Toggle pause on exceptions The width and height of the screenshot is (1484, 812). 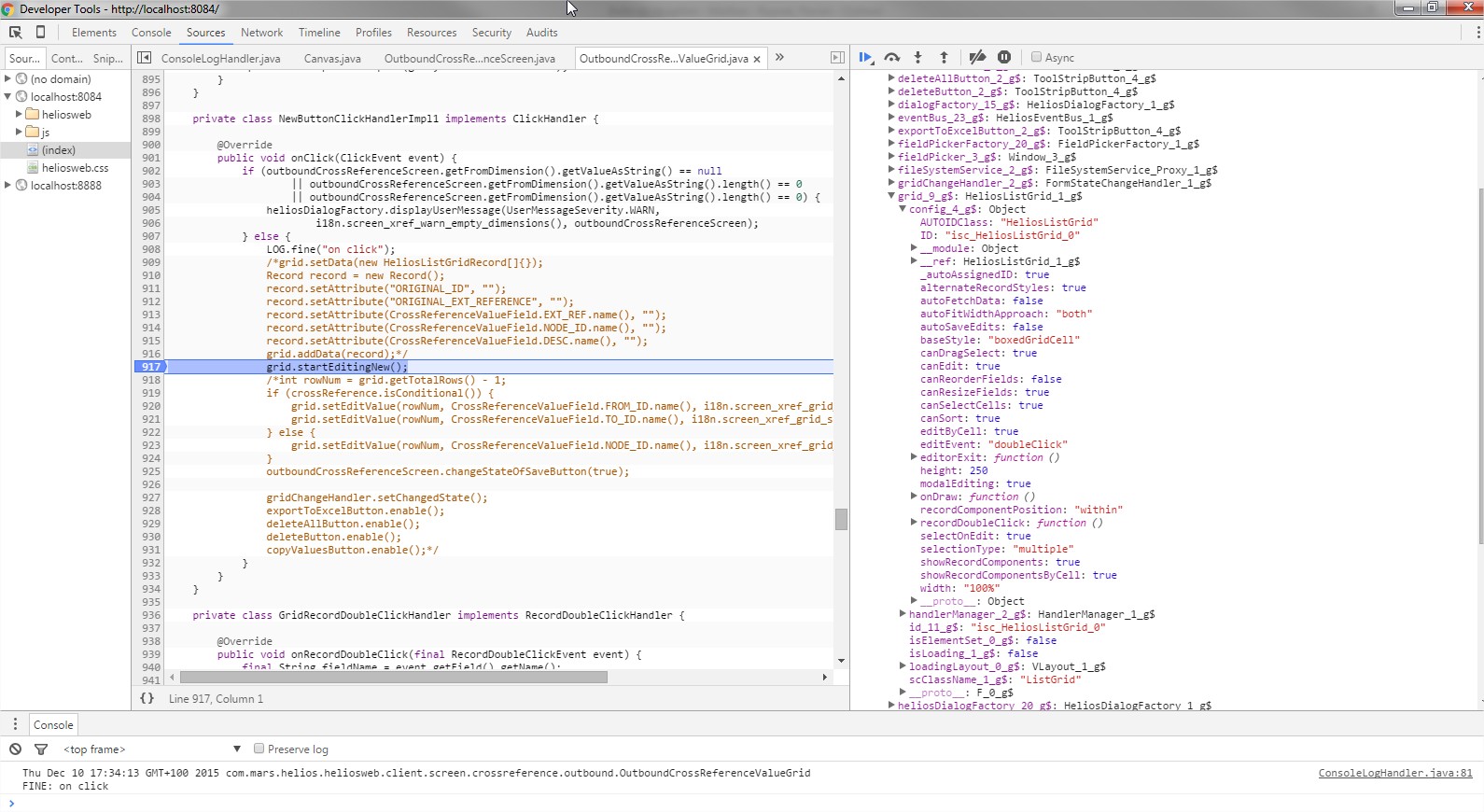1004,58
